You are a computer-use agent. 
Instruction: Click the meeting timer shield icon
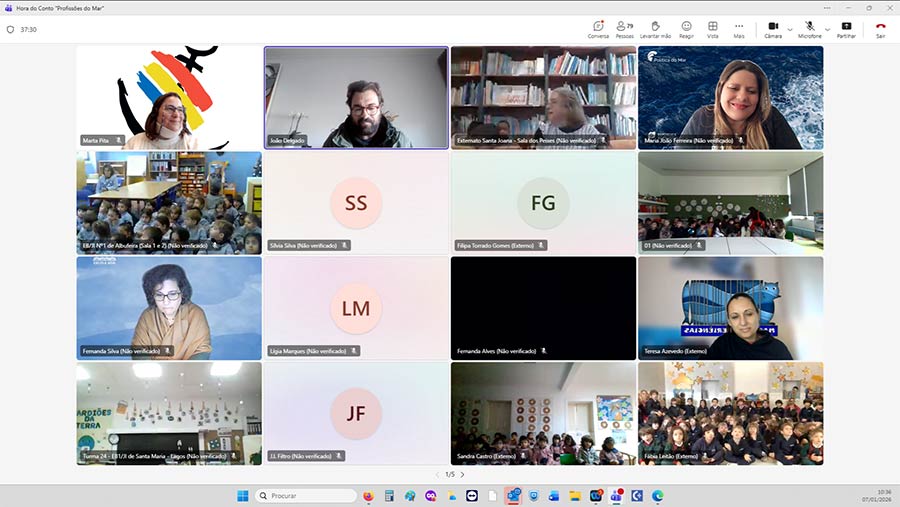pyautogui.click(x=11, y=29)
